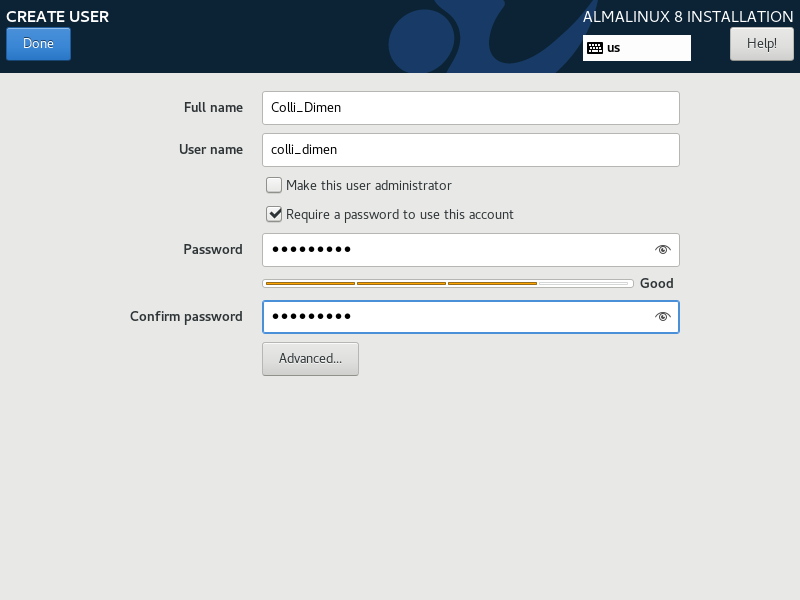Click the keyboard icon beside us
The image size is (800, 600).
pos(595,48)
